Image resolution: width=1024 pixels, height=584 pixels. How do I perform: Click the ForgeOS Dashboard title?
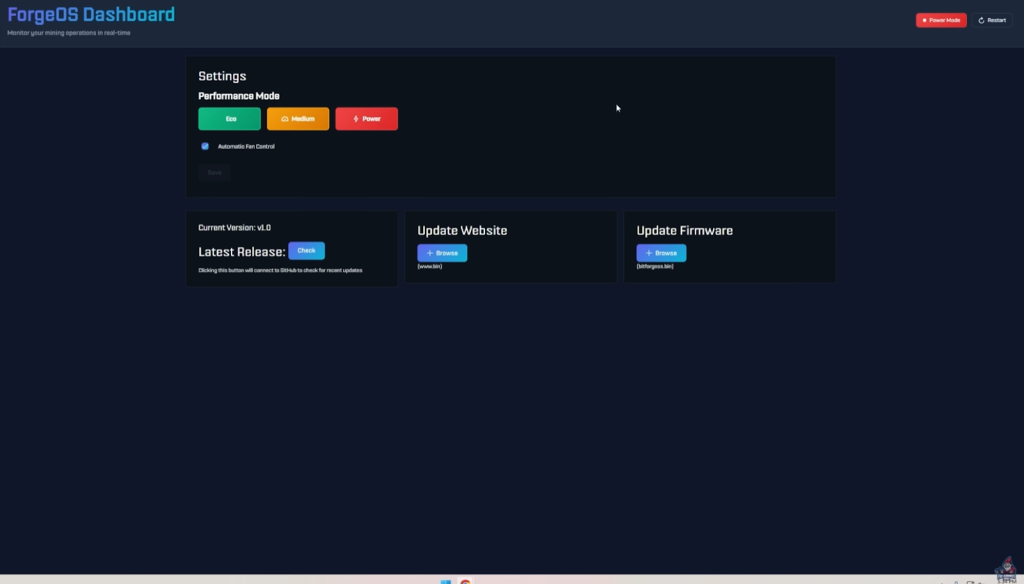pos(91,14)
